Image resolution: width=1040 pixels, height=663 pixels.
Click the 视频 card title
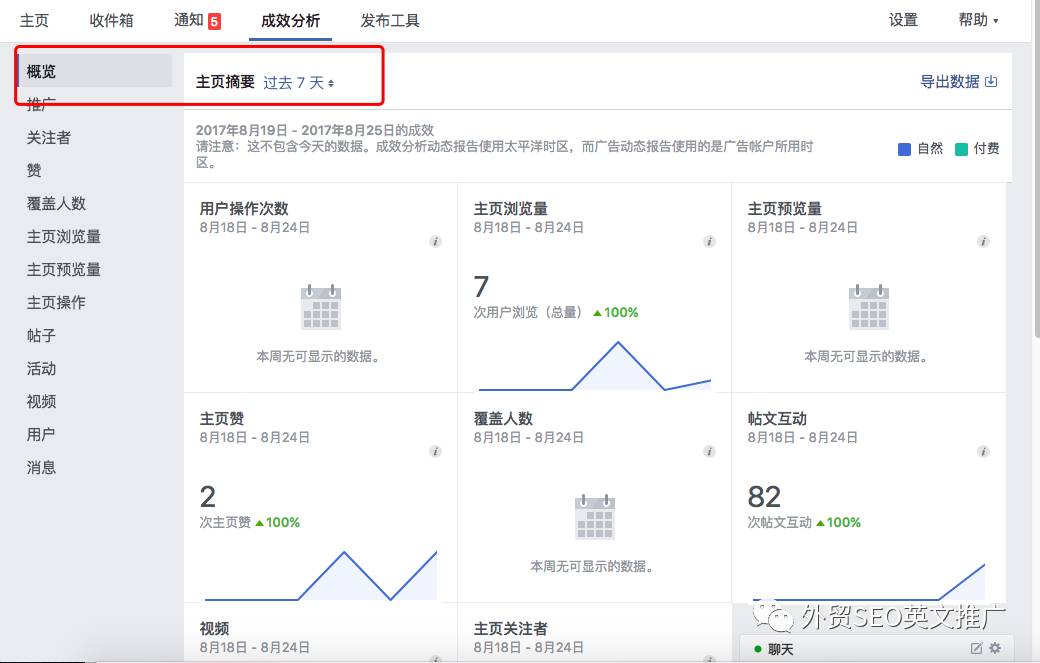point(214,629)
